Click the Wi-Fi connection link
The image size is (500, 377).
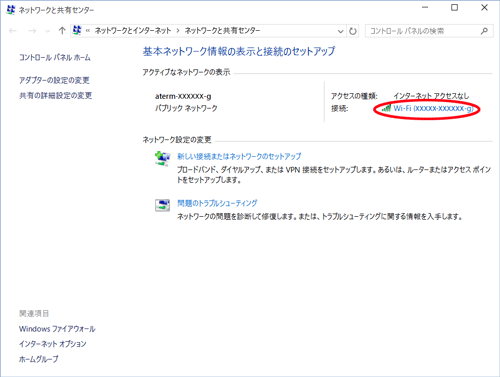433,108
